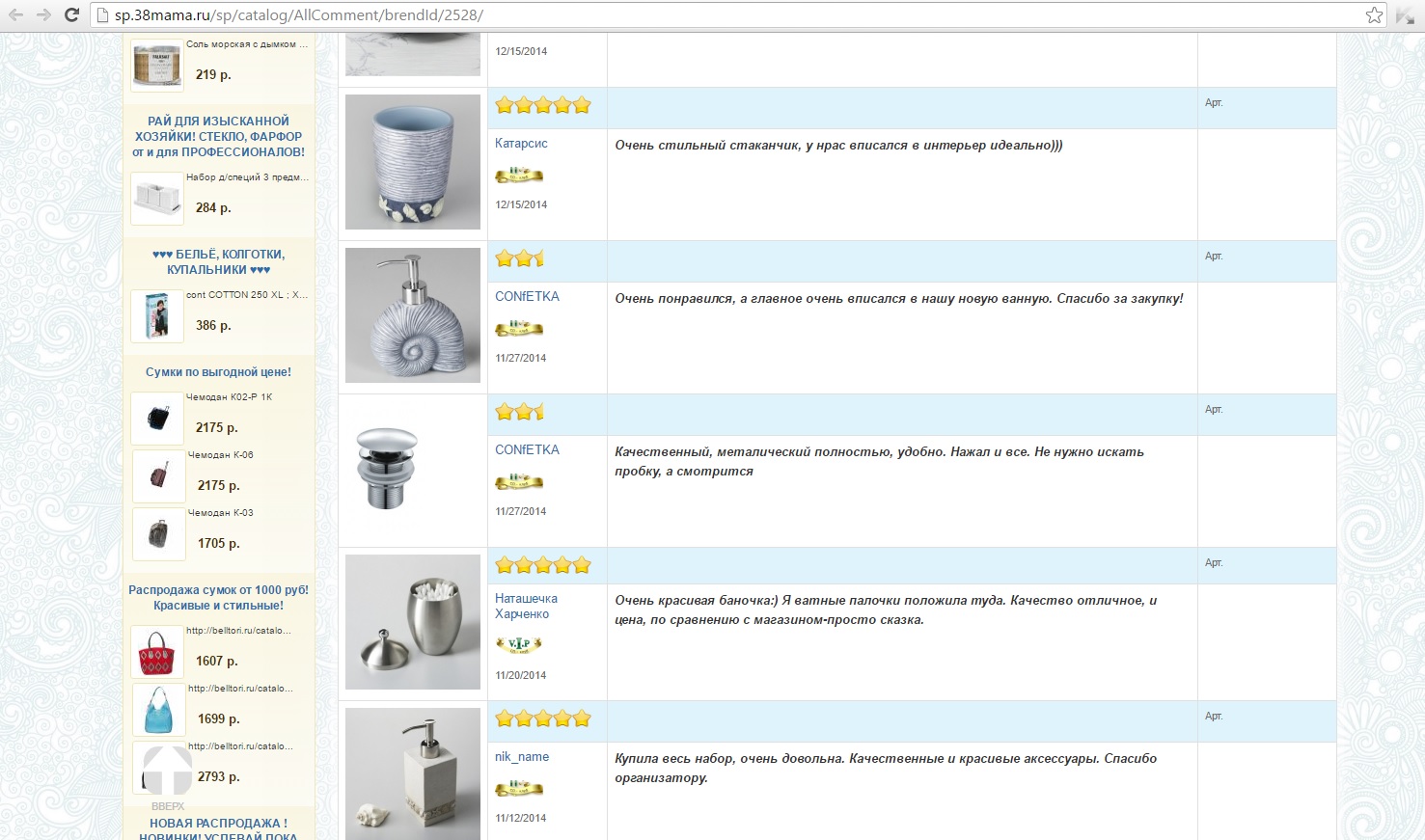The height and width of the screenshot is (840, 1425).
Task: Bookmark this page with the star icon
Action: [x=1374, y=14]
